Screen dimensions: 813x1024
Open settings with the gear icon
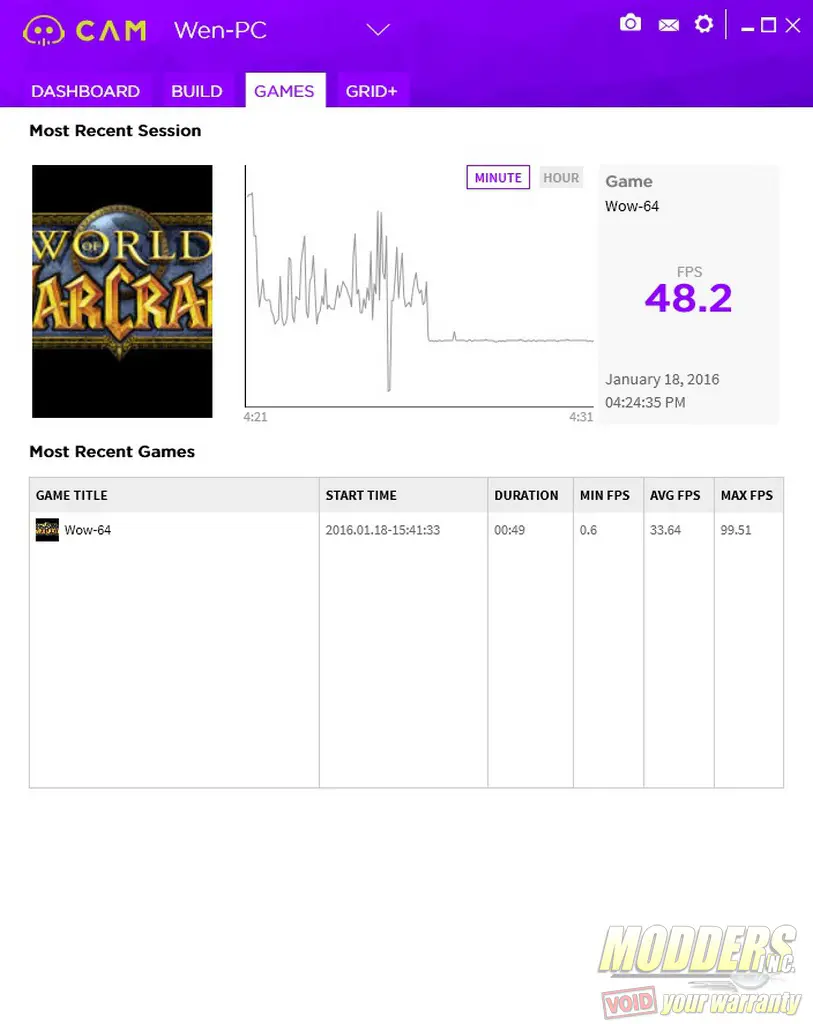pyautogui.click(x=704, y=24)
